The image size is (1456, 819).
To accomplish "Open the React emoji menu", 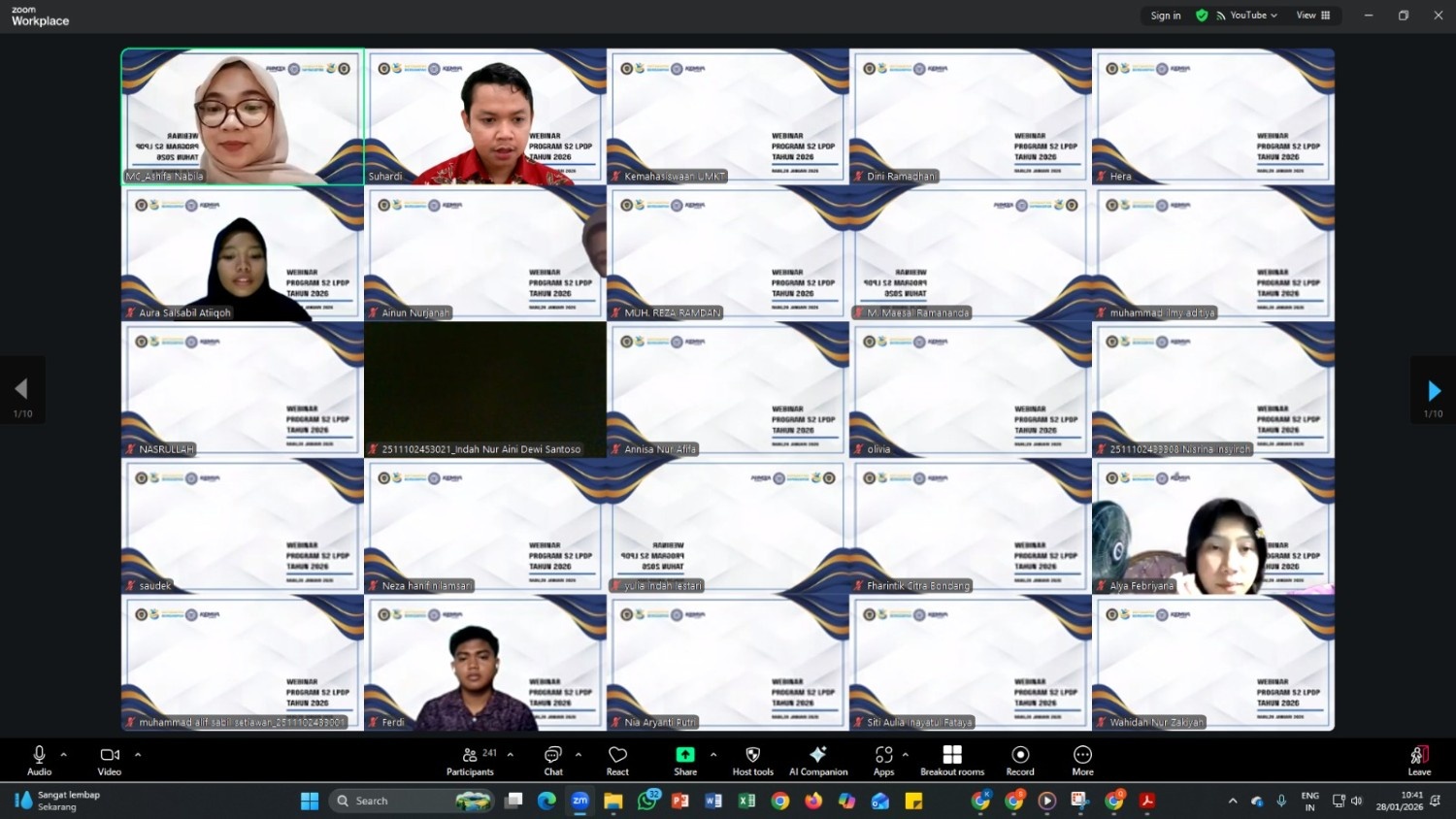I will 617,760.
